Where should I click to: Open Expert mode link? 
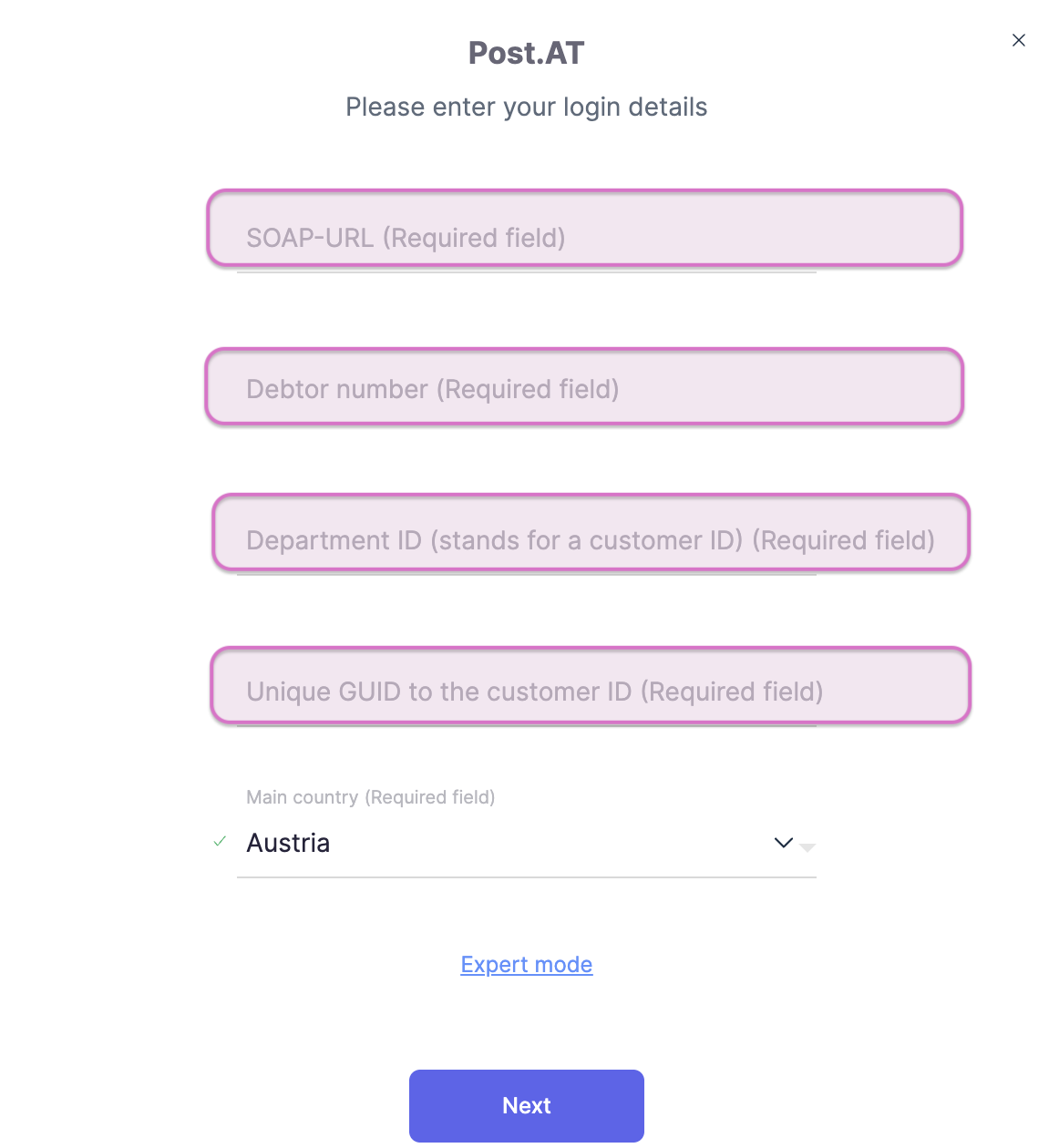pyautogui.click(x=527, y=965)
